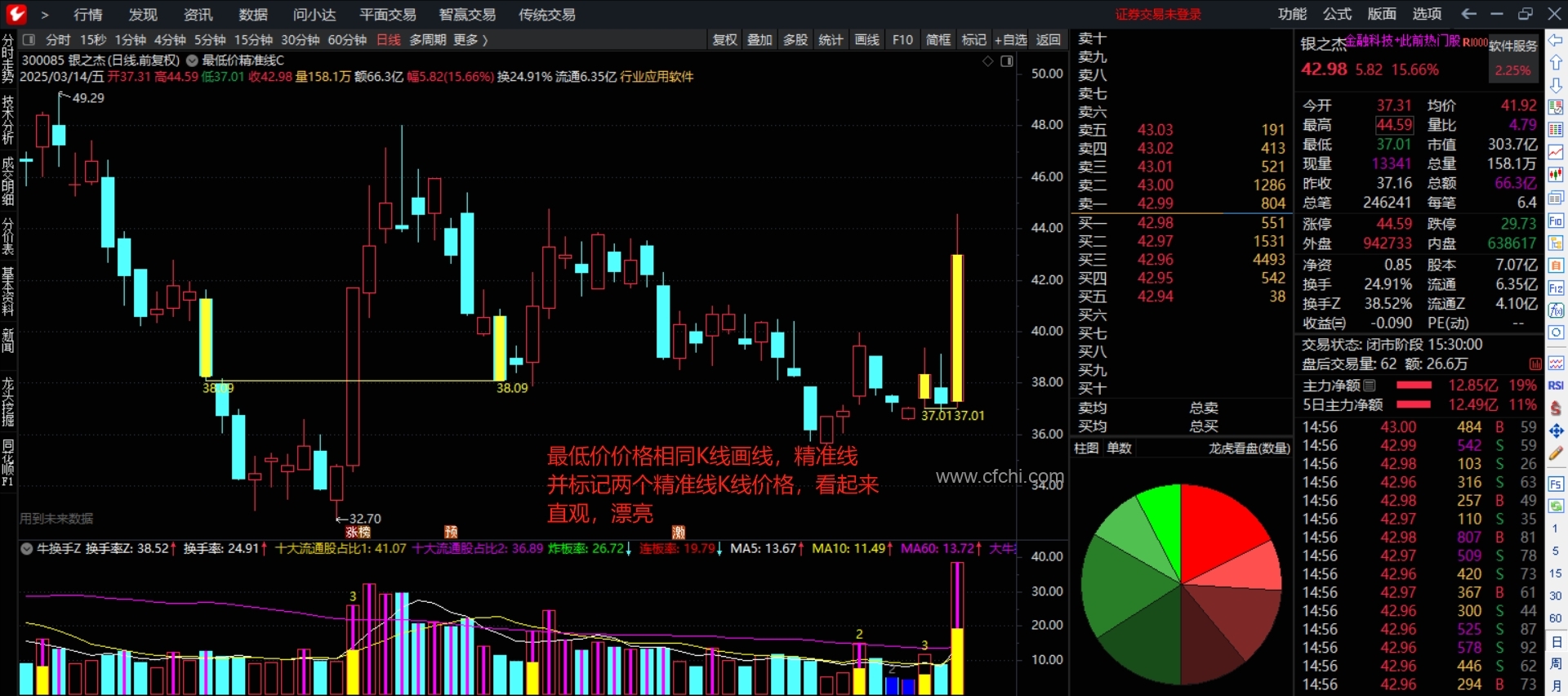Open the 版面 menu
This screenshot has height=696, width=1568.
(1382, 14)
